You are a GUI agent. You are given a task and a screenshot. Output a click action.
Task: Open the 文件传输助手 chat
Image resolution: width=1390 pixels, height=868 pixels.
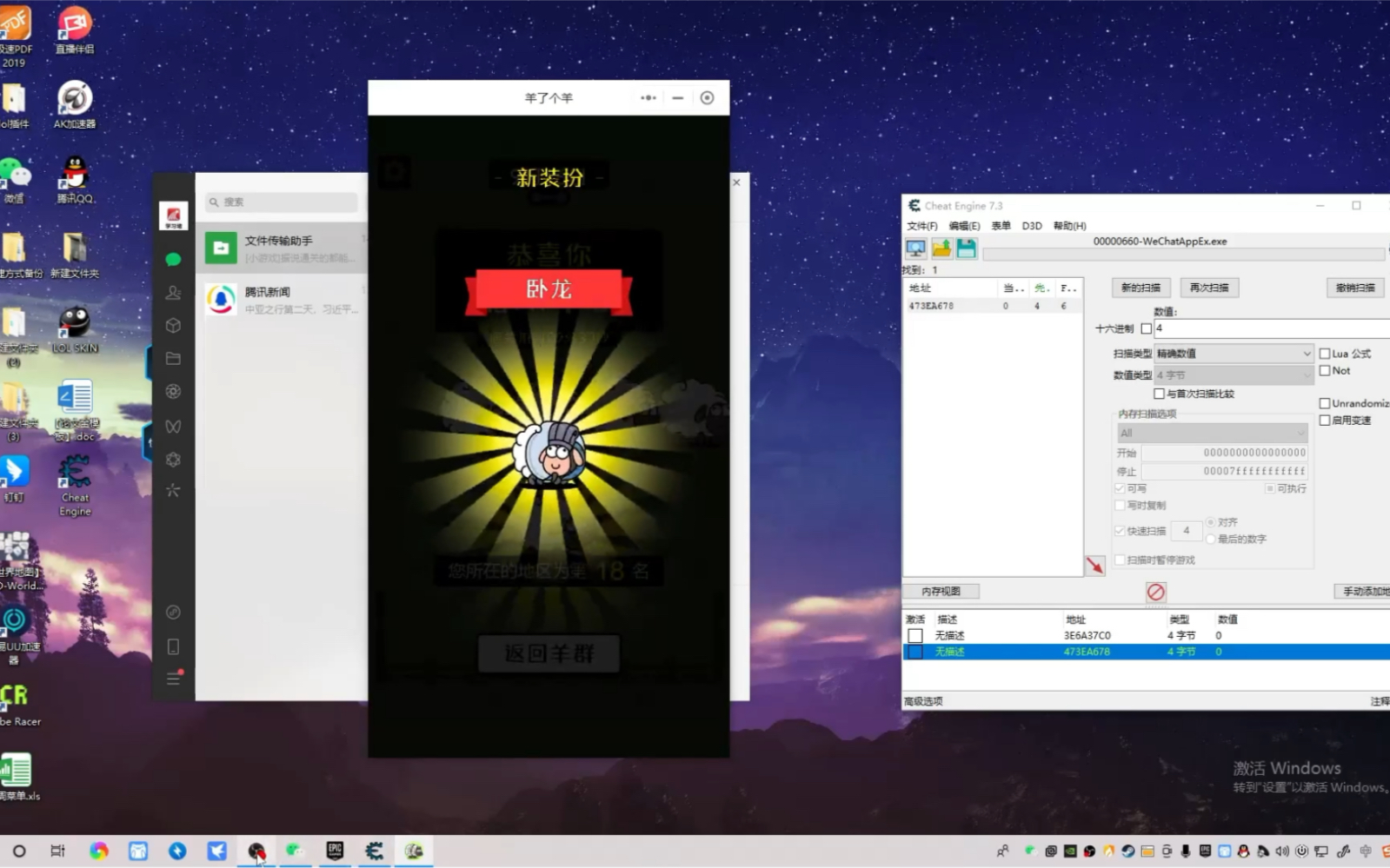point(282,248)
